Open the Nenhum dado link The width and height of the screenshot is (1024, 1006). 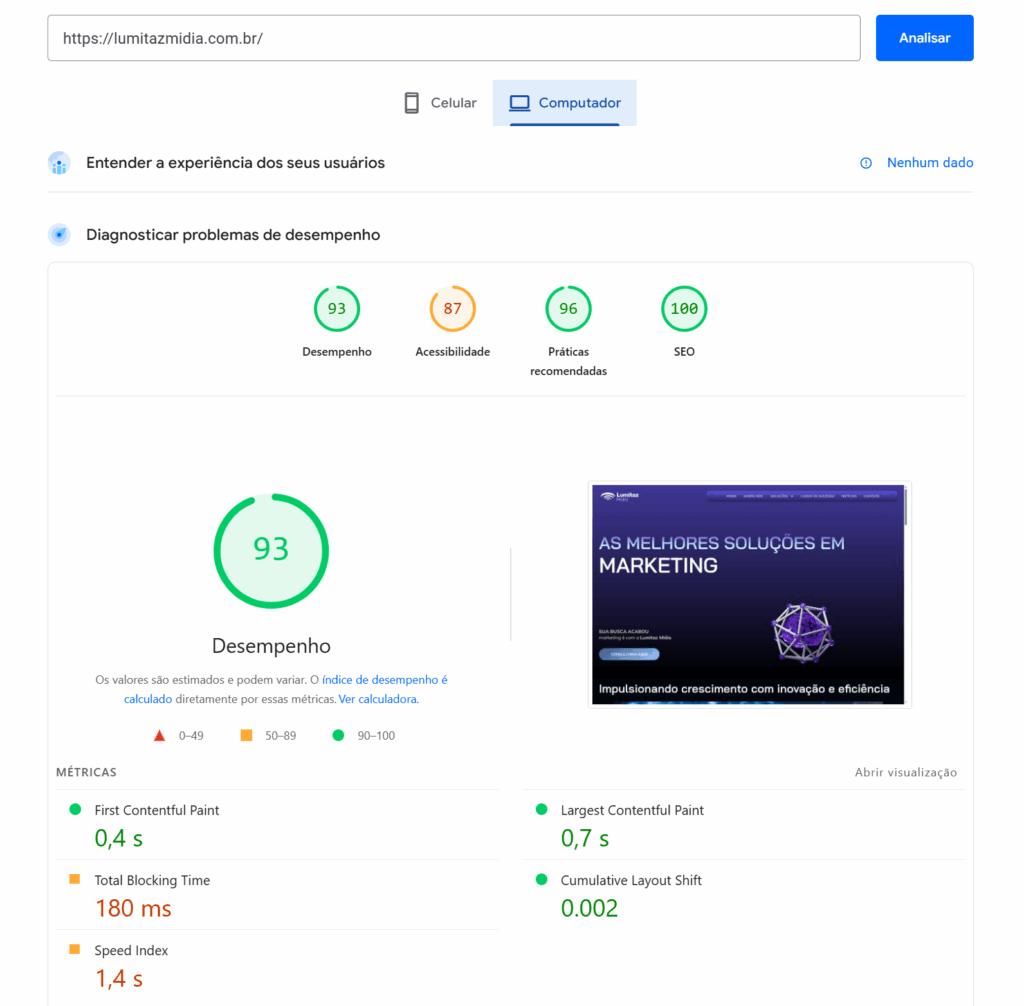point(929,163)
